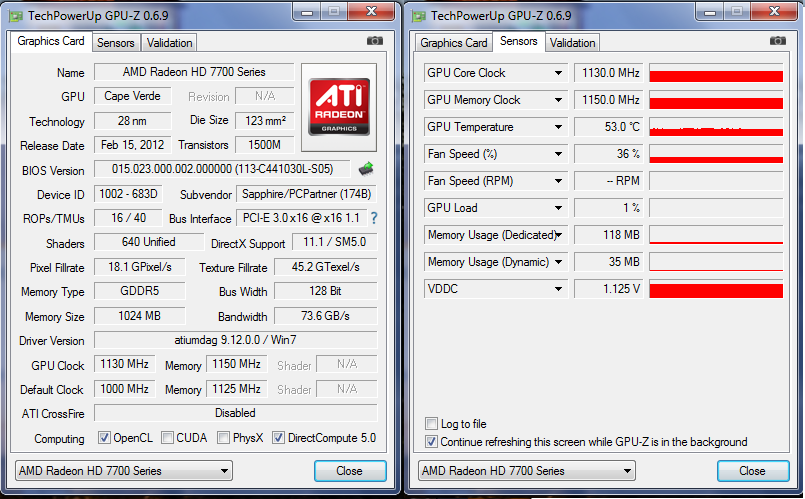Open the Validation tab in the left window
This screenshot has width=805, height=499.
pyautogui.click(x=169, y=43)
